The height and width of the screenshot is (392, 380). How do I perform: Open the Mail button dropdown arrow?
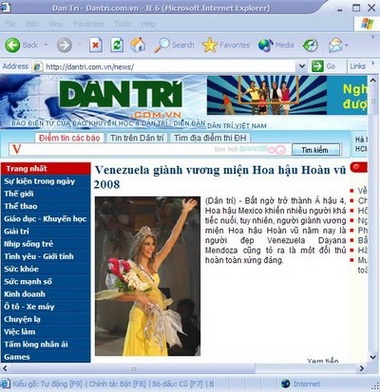point(347,45)
